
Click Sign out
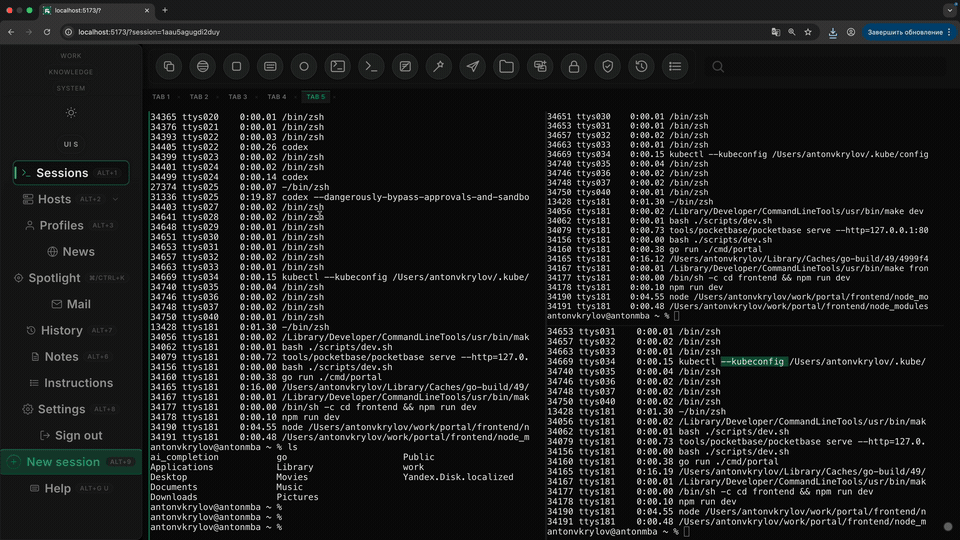coord(71,435)
